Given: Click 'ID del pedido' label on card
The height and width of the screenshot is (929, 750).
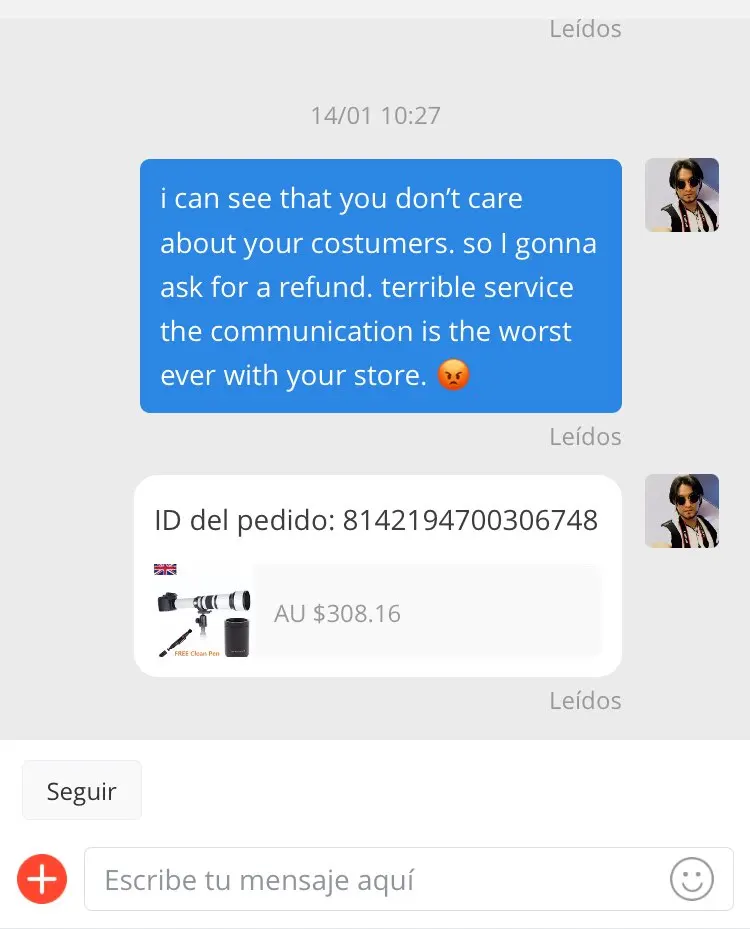Looking at the screenshot, I should (x=244, y=521).
